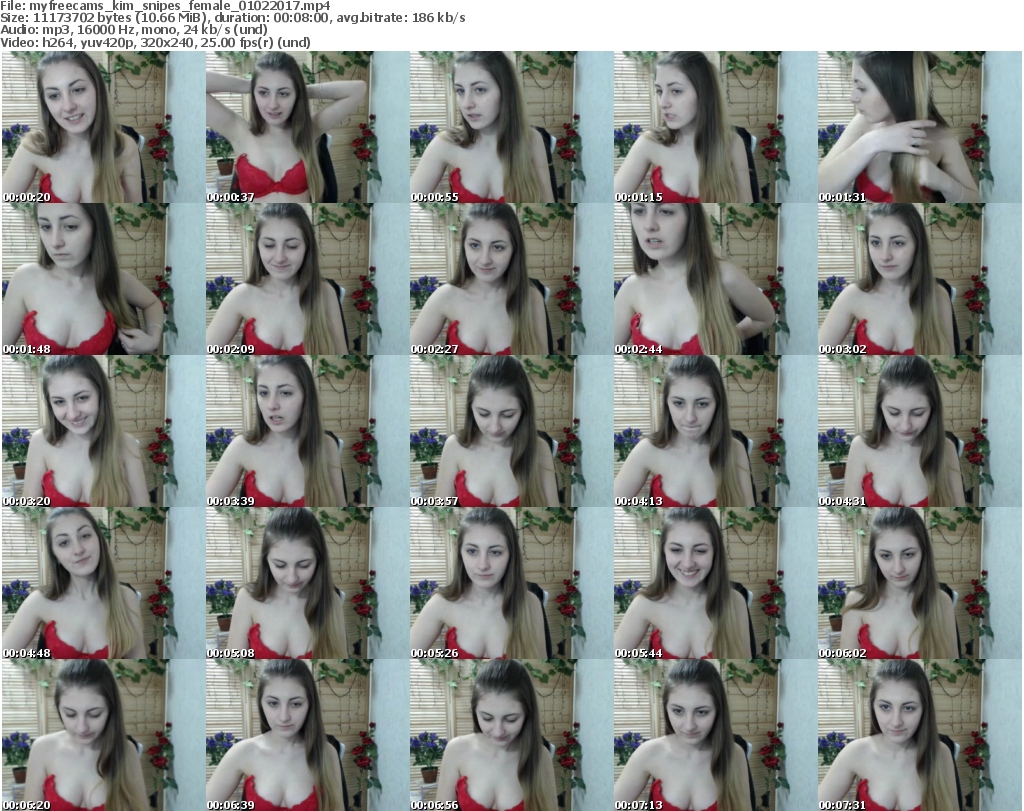Open the frame marked 00:06:02

[920, 583]
